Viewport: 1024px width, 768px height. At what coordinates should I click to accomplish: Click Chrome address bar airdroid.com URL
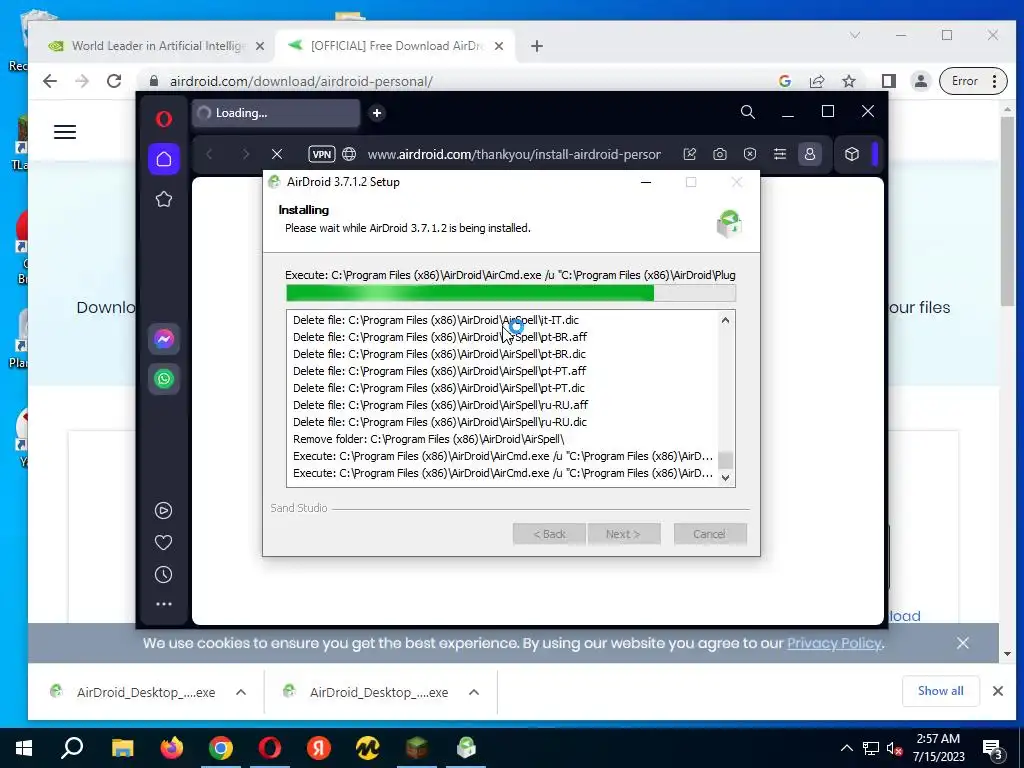coord(301,82)
